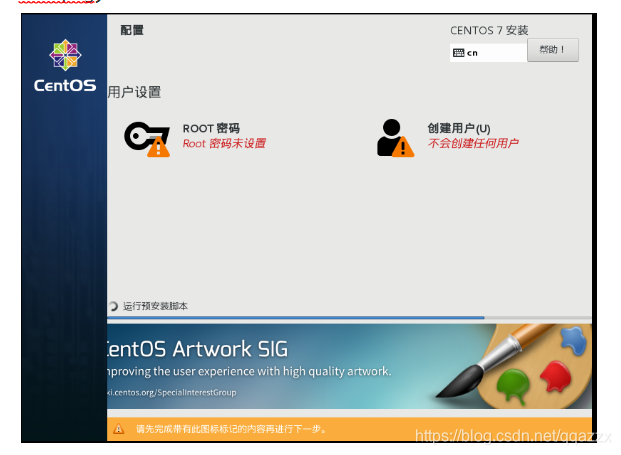
Task: Click the CentOS logo in sidebar
Action: point(65,55)
